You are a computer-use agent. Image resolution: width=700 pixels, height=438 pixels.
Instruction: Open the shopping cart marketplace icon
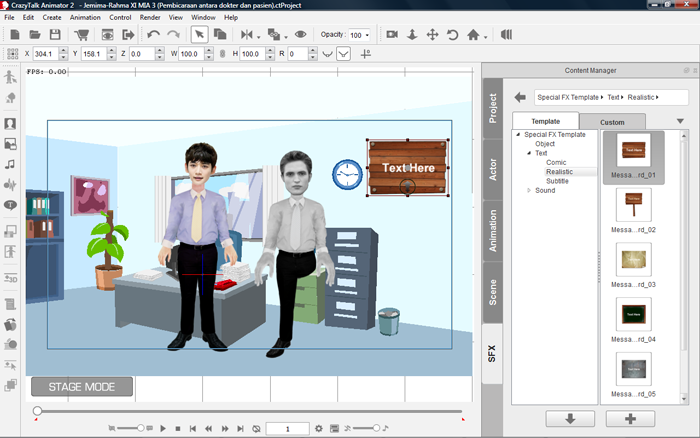click(81, 35)
